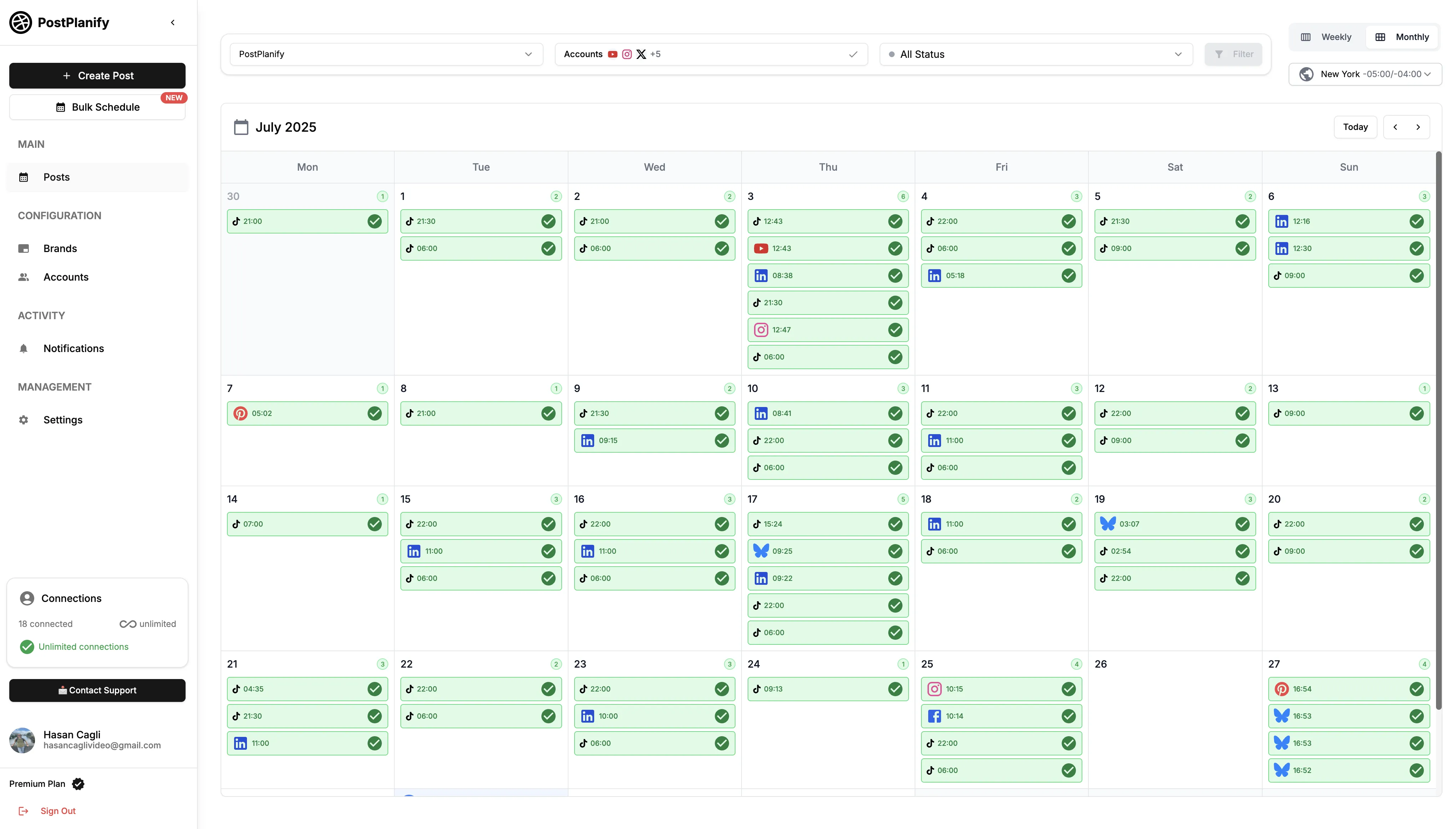Click the Create Post button
The height and width of the screenshot is (829, 1456).
pyautogui.click(x=97, y=76)
